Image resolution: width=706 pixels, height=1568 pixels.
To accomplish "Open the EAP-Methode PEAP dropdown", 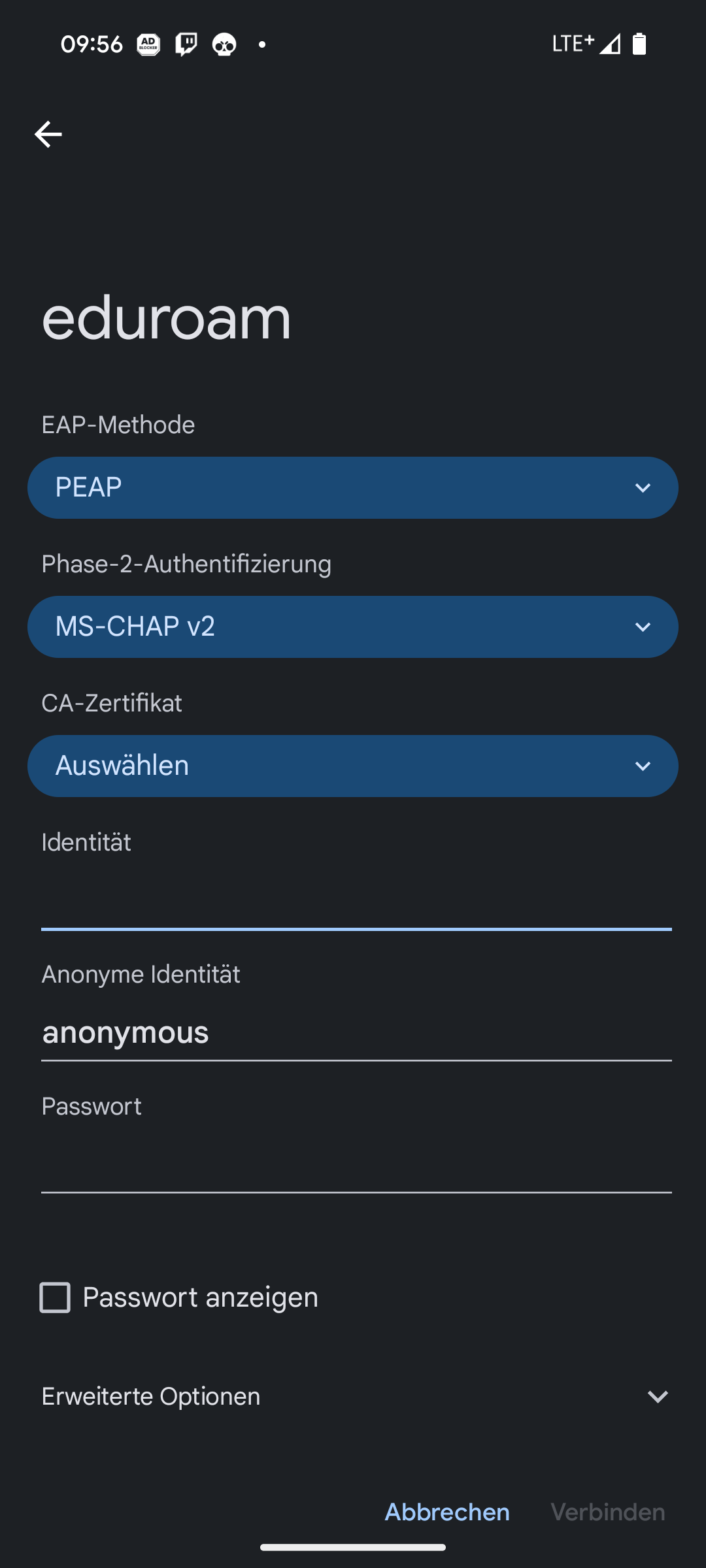I will click(353, 487).
